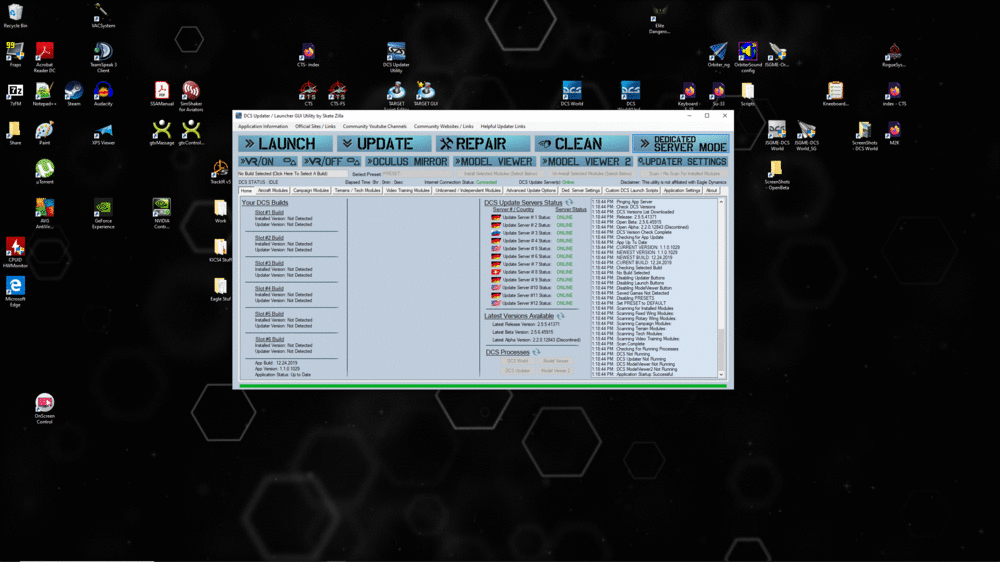Click the build selector field
The image size is (1000, 562).
tap(293, 174)
